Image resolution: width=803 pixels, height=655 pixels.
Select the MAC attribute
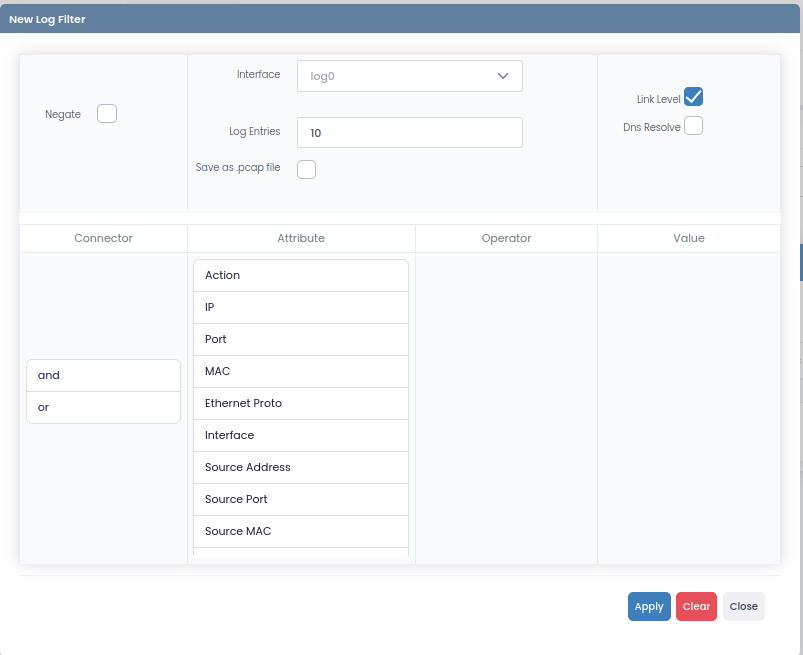pyautogui.click(x=300, y=372)
